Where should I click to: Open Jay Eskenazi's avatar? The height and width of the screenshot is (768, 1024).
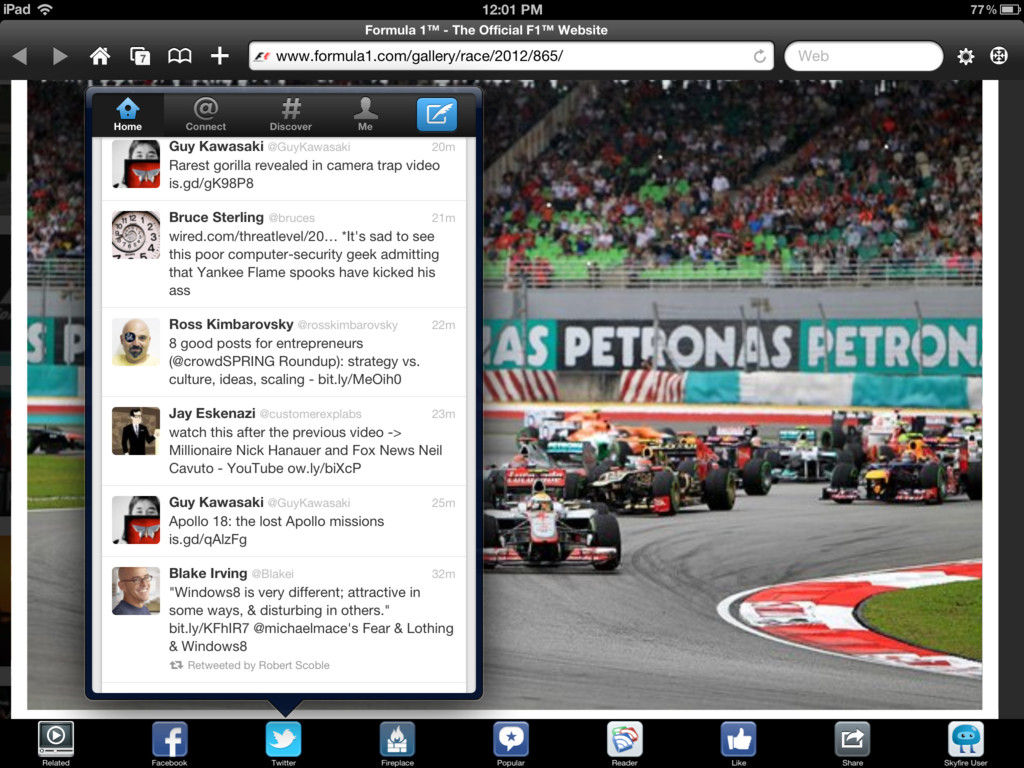click(136, 431)
